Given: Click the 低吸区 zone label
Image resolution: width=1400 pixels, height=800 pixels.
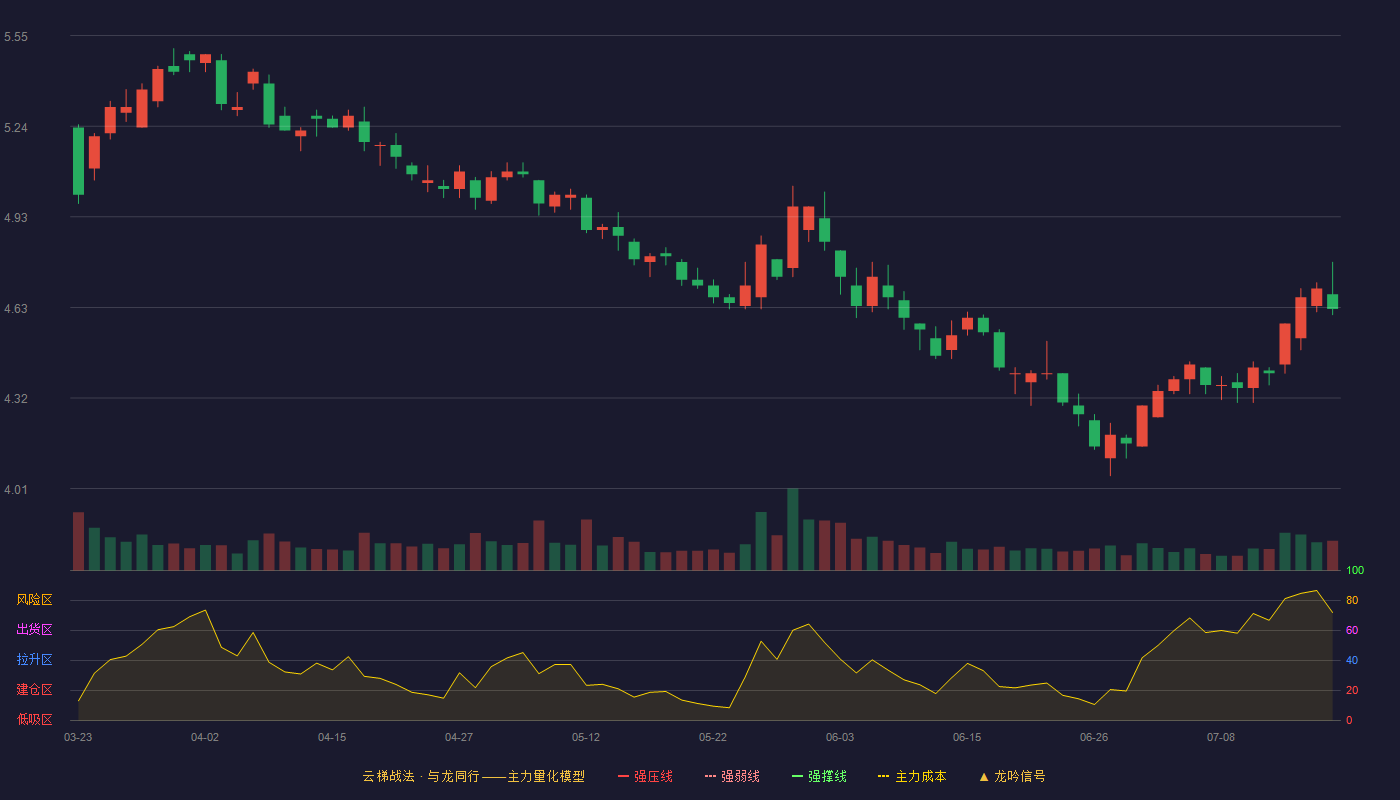Looking at the screenshot, I should click(34, 719).
